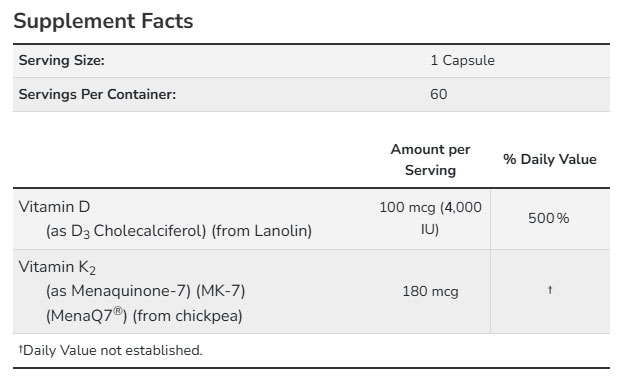Click the Amount per Serving column header
Viewport: 622px width, 379px height.
tap(430, 160)
